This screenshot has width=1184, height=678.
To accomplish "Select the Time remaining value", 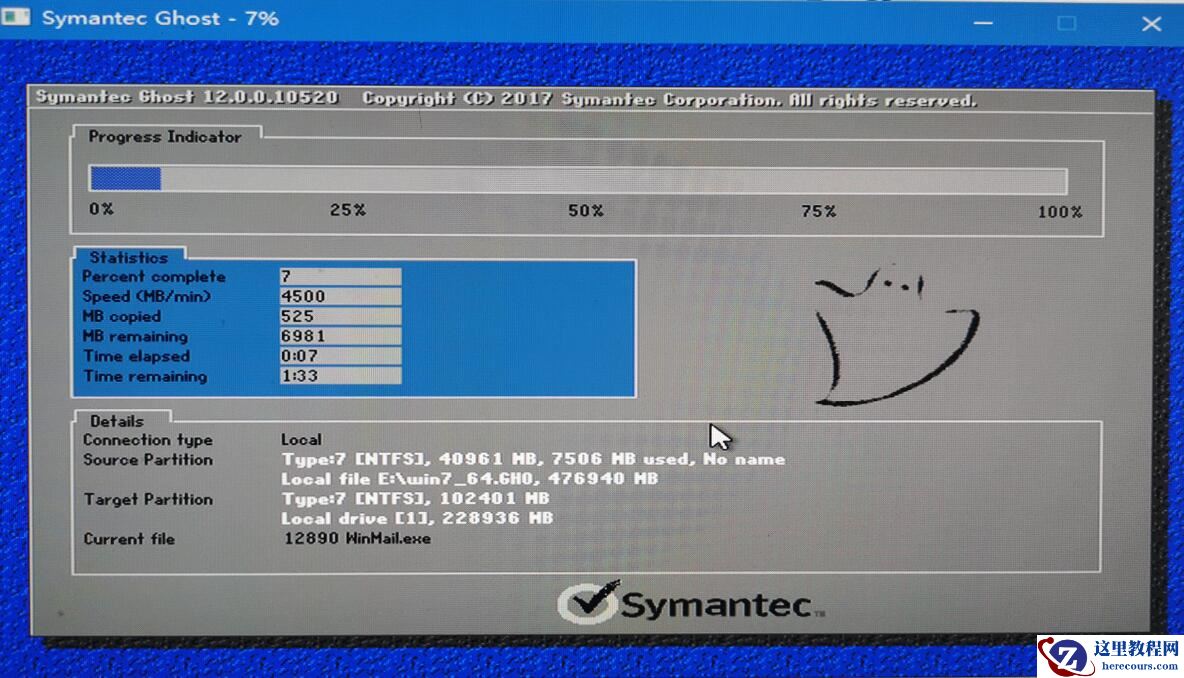I will (340, 376).
